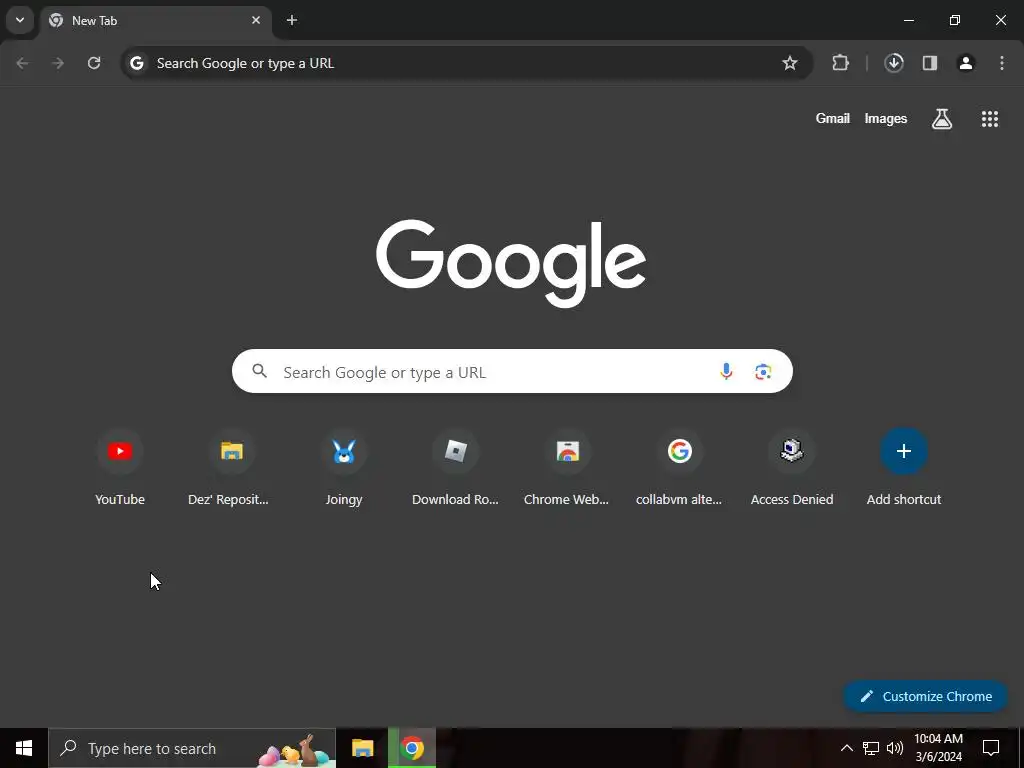Open the Extensions puzzle icon
1024x768 pixels.
pos(840,63)
